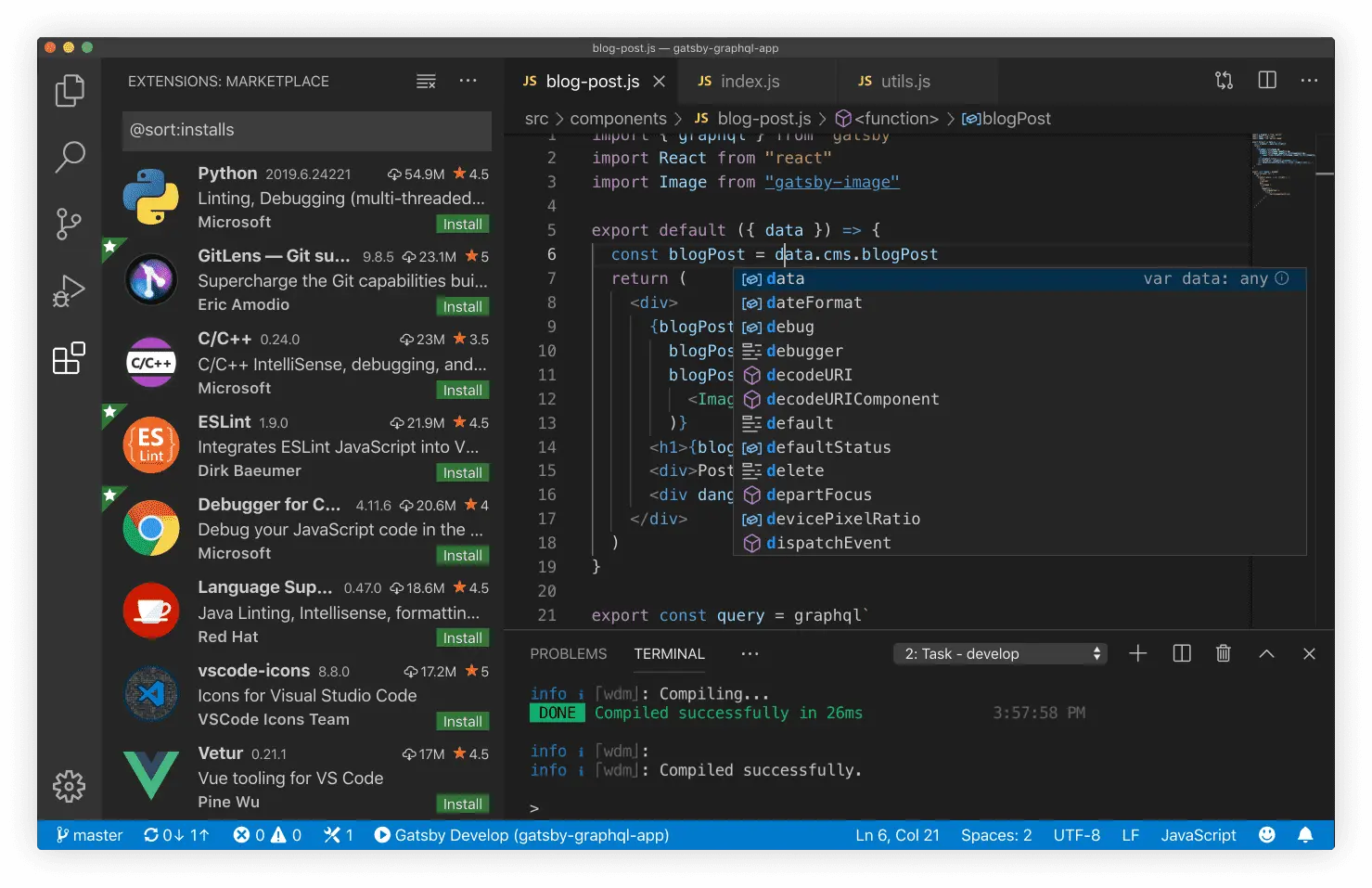
Task: Select 'dateFormat' from the IntelliSense suggestions
Action: pyautogui.click(x=813, y=302)
